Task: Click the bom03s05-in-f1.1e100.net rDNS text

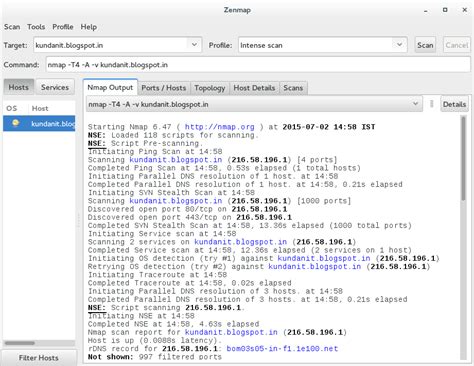Action: (x=282, y=349)
